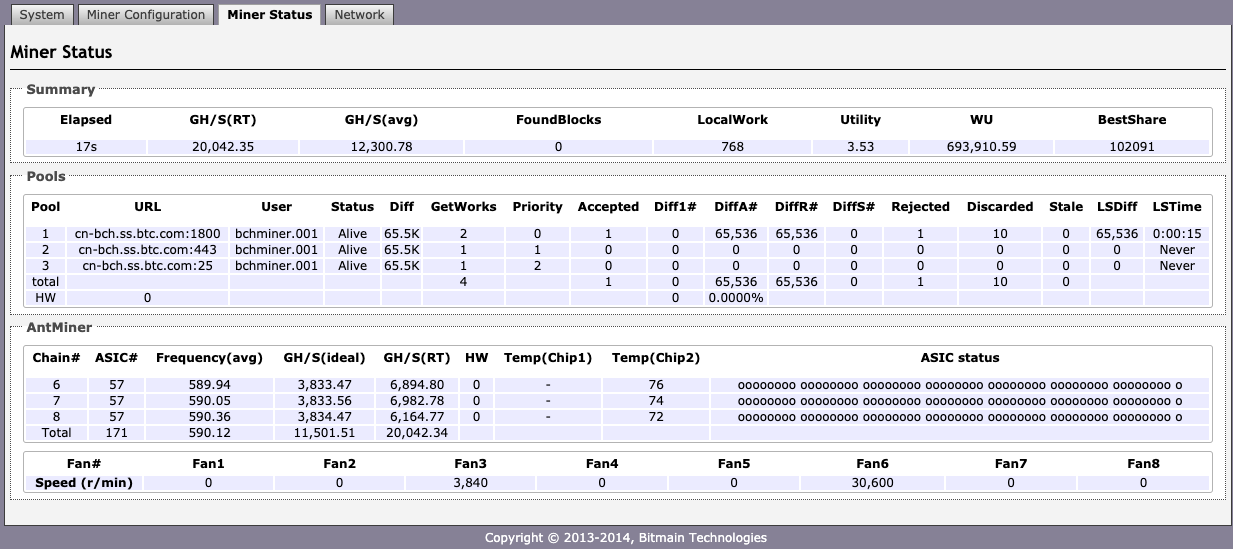
Task: Click the GetWorks column header
Action: coord(463,206)
